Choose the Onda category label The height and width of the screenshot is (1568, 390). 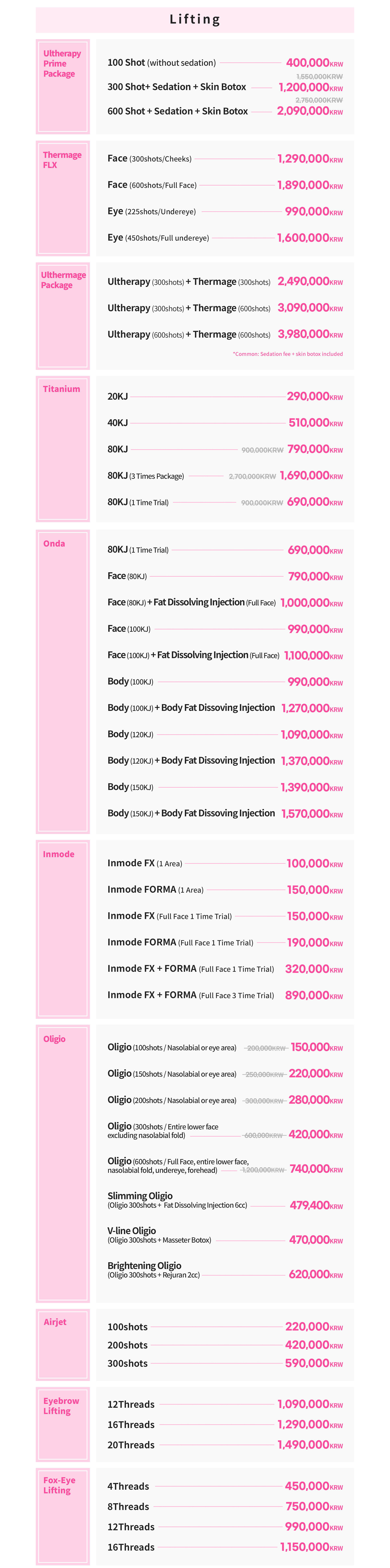click(x=54, y=543)
